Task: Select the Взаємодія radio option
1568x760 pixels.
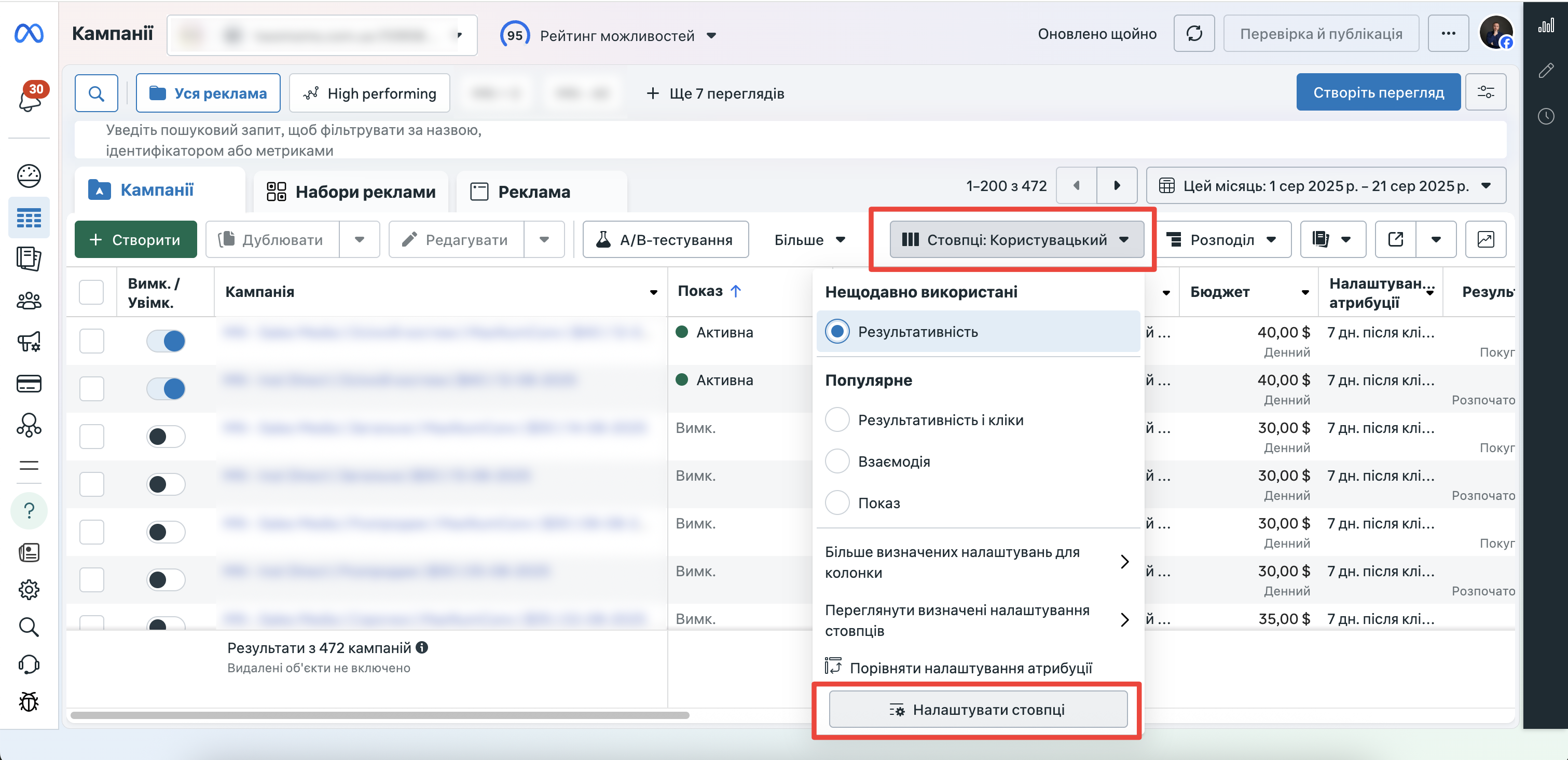Action: (x=837, y=462)
